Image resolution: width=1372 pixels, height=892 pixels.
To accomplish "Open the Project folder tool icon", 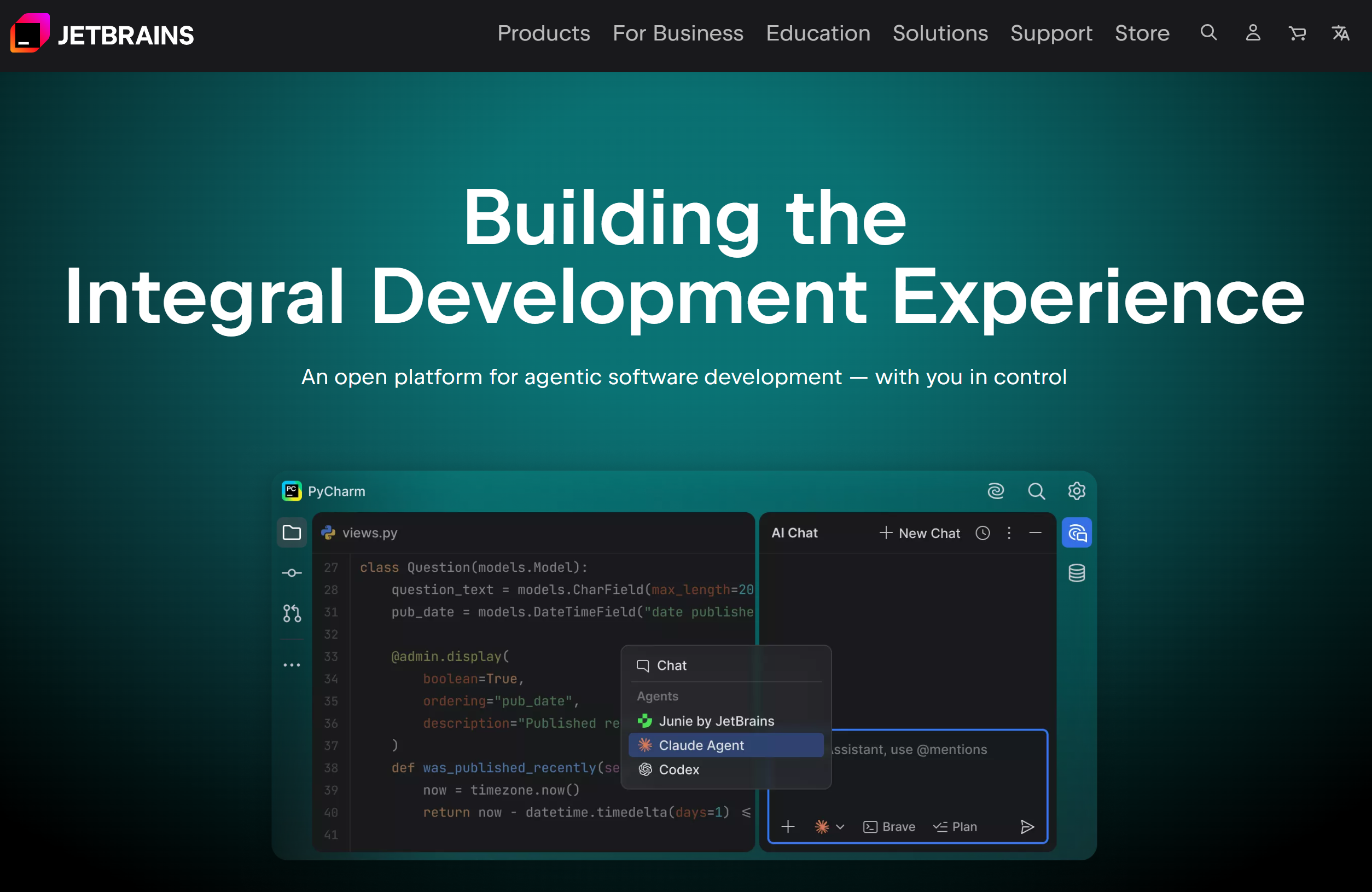I will click(x=292, y=532).
